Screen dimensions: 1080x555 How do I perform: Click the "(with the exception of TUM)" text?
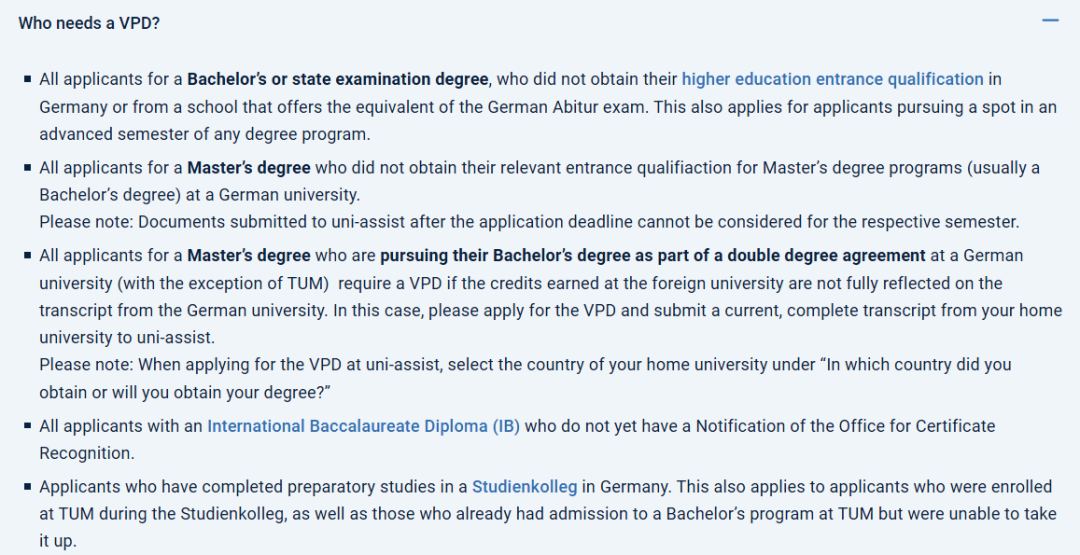click(x=208, y=283)
